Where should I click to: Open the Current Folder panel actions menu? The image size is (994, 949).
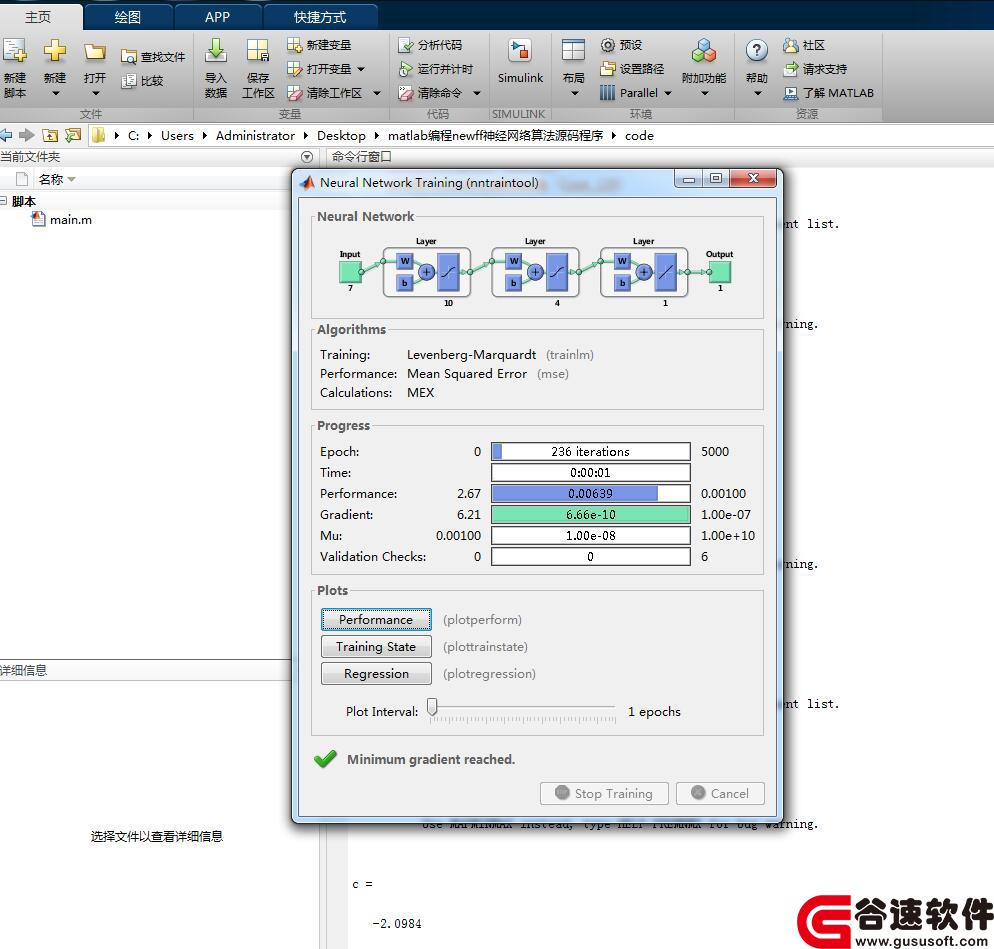307,157
